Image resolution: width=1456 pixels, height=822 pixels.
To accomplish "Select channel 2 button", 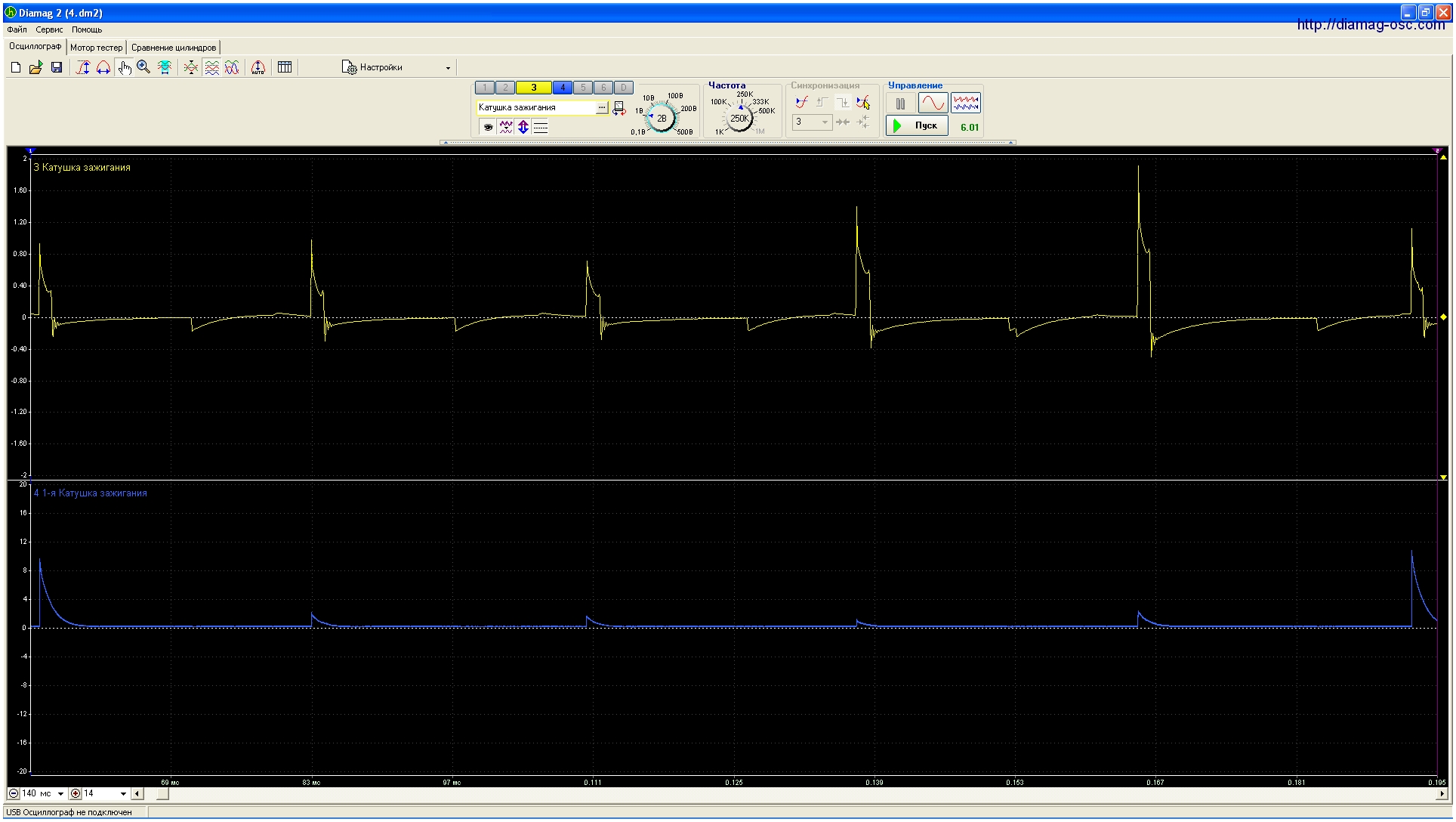I will click(505, 88).
